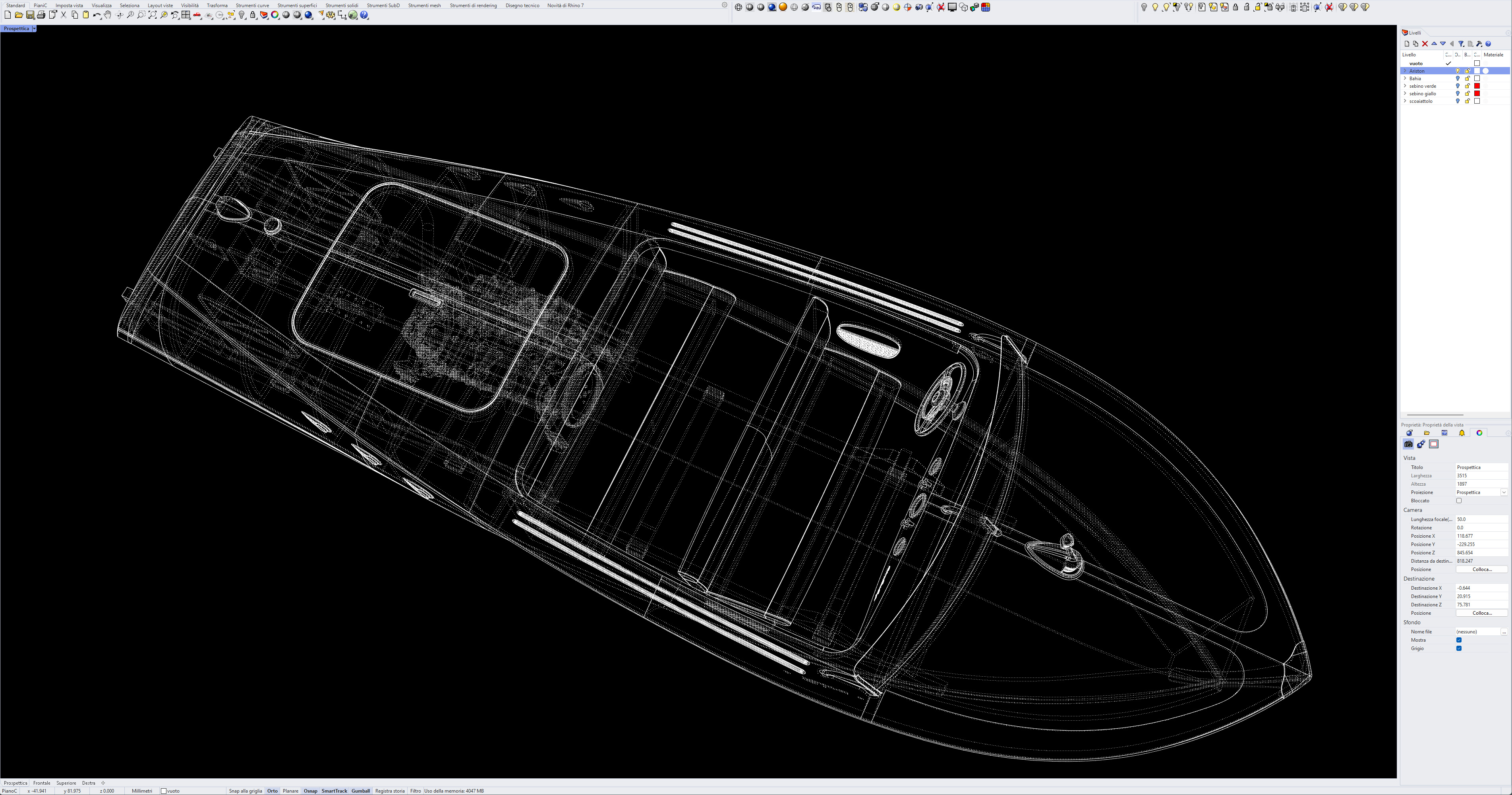Click the red X delete layer icon
This screenshot has height=795, width=1512.
[1425, 44]
